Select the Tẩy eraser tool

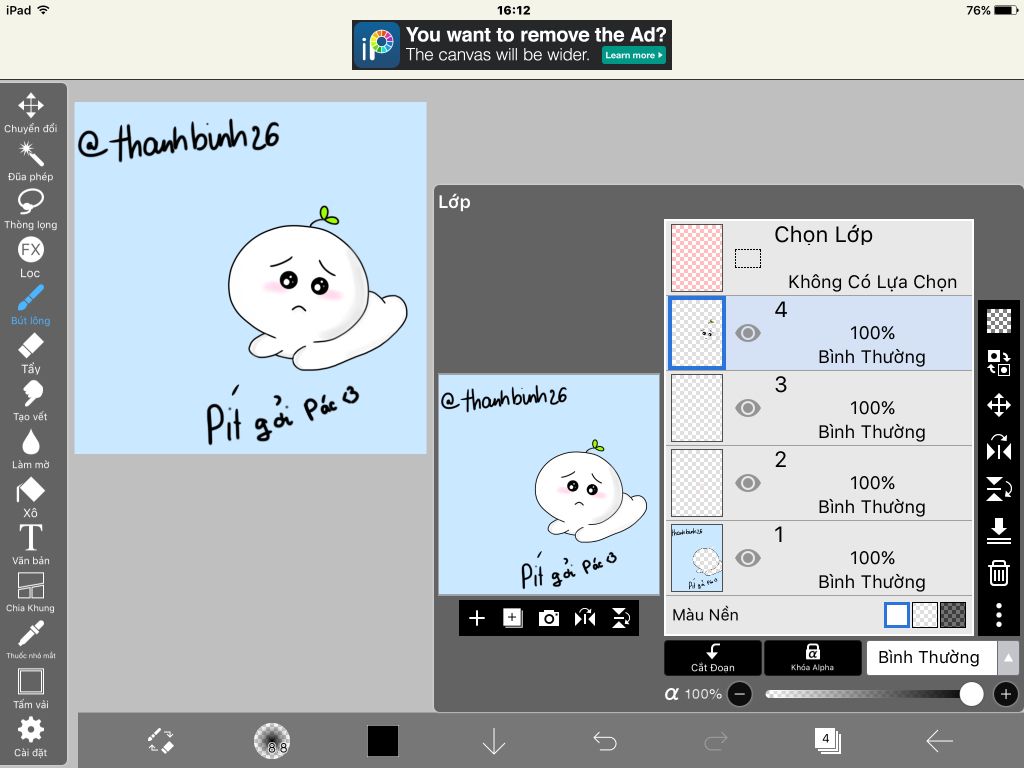pyautogui.click(x=31, y=353)
